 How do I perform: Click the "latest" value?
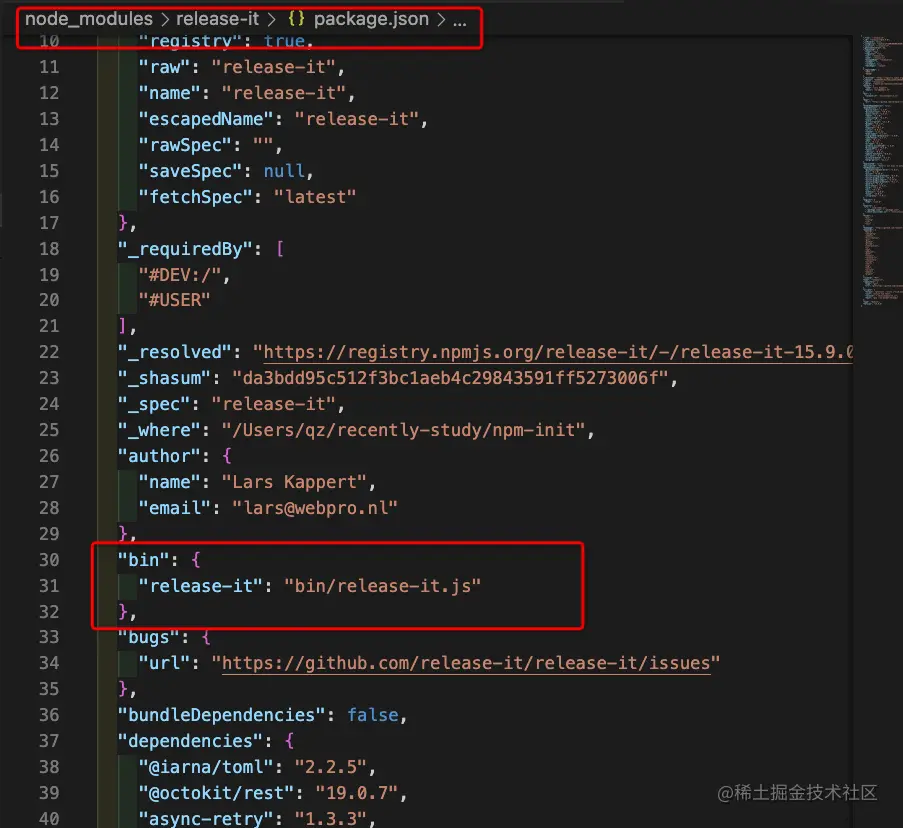[x=315, y=197]
